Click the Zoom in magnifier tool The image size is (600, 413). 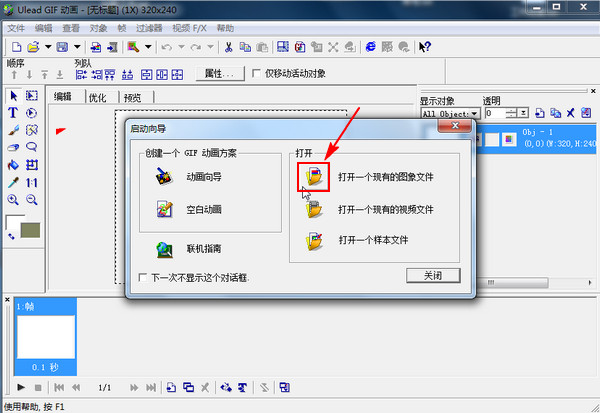tap(13, 199)
